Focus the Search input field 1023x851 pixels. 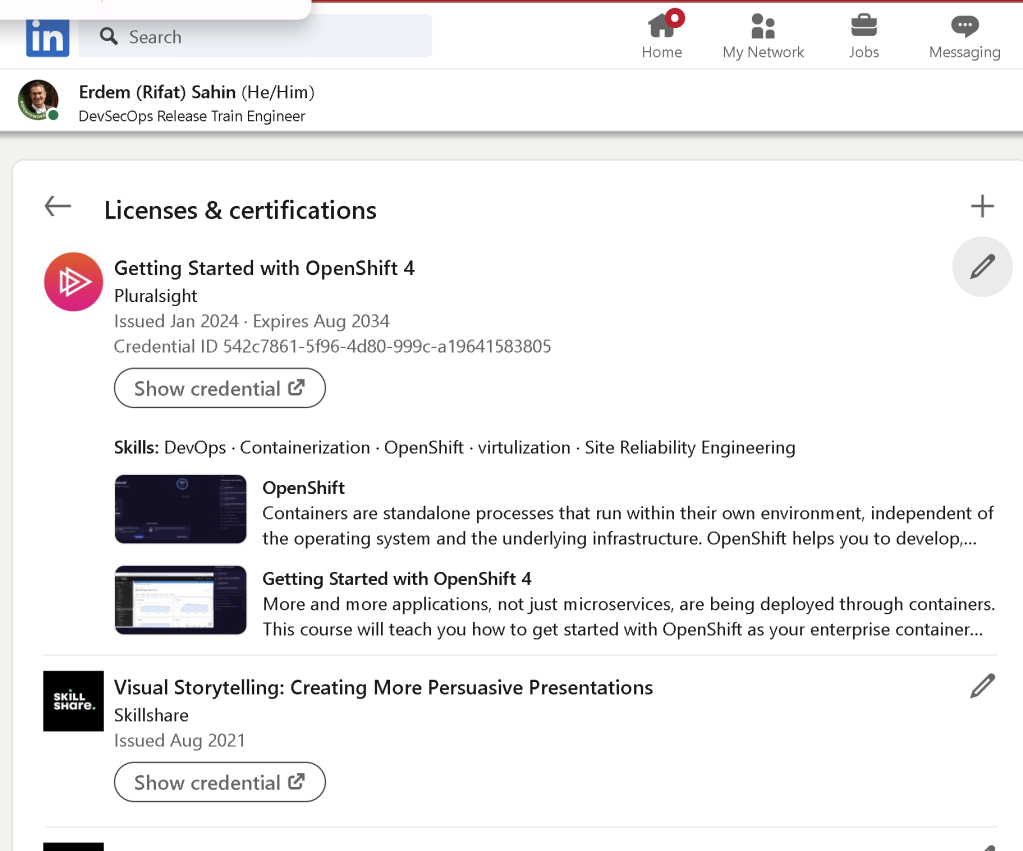coord(255,36)
